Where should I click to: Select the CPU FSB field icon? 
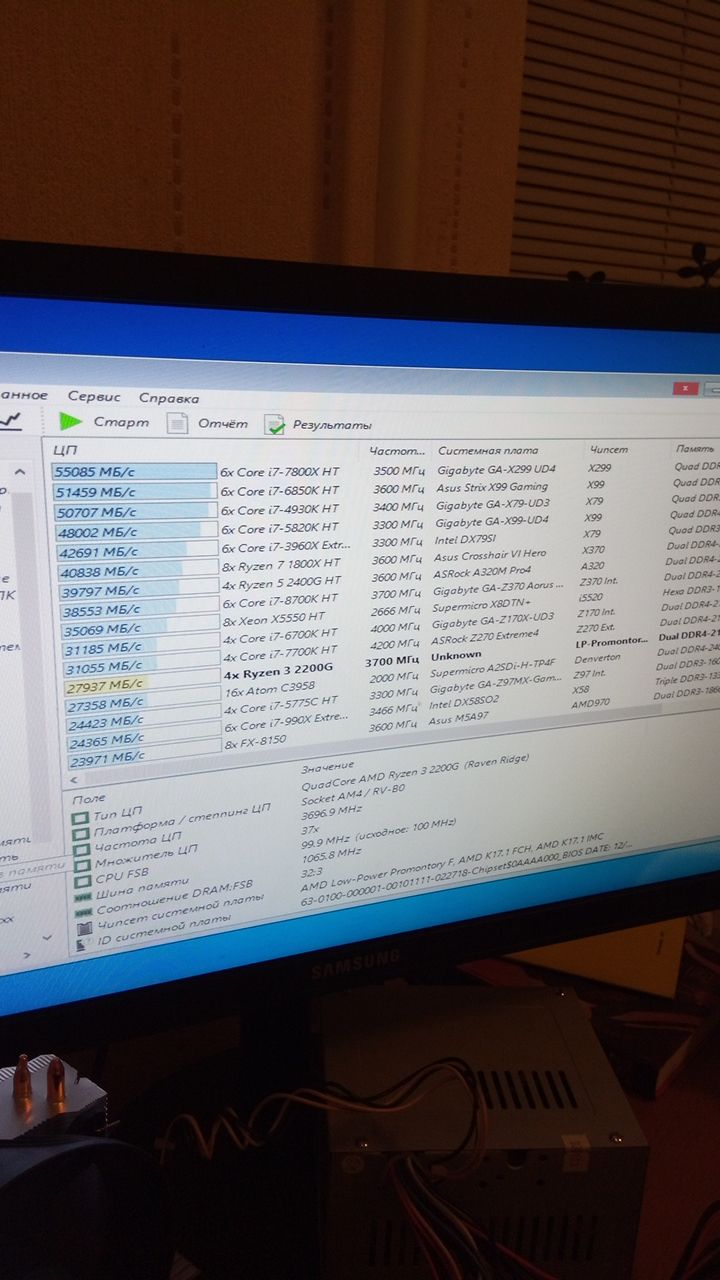[x=82, y=880]
